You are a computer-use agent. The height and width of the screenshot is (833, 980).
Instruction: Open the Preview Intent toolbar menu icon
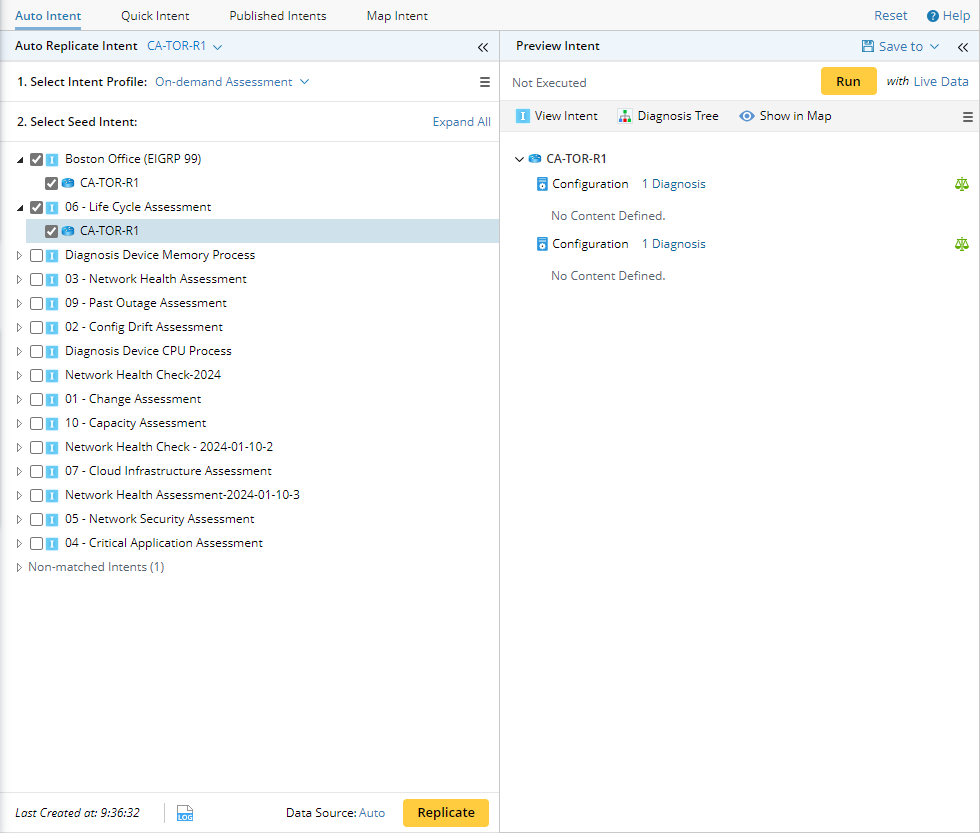(x=967, y=117)
